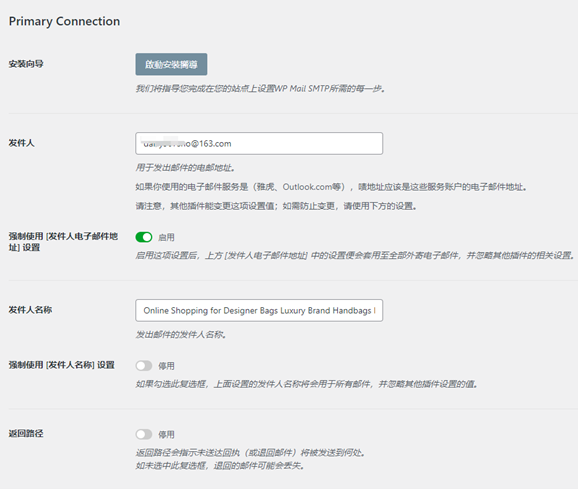Click the 启用 text beside the green toggle

166,237
